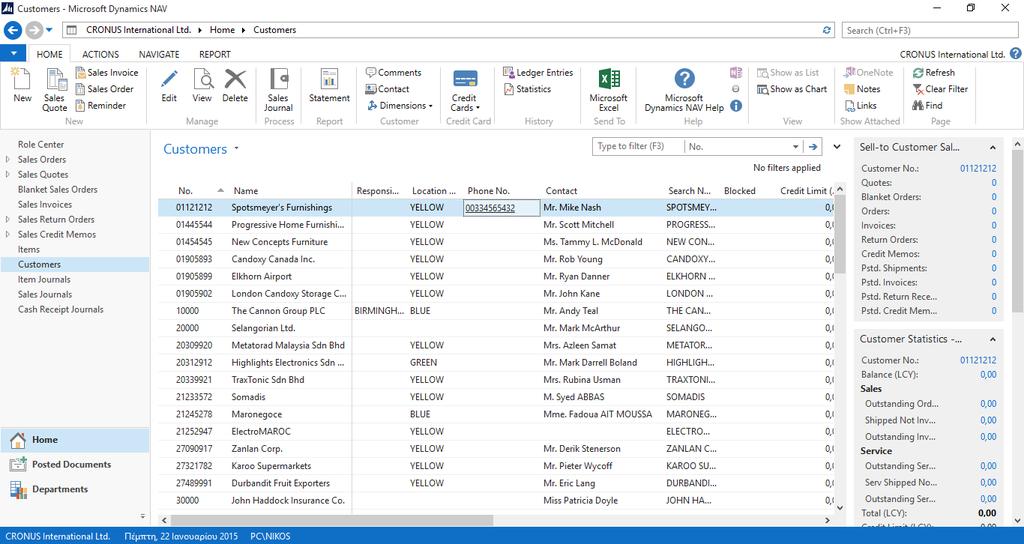Click the Sales Order ribbon button

pyautogui.click(x=104, y=89)
